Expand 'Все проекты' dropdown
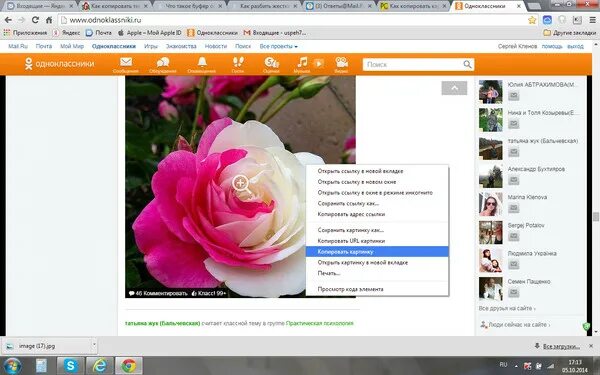Viewport: 600px width, 375px height. pyautogui.click(x=278, y=46)
